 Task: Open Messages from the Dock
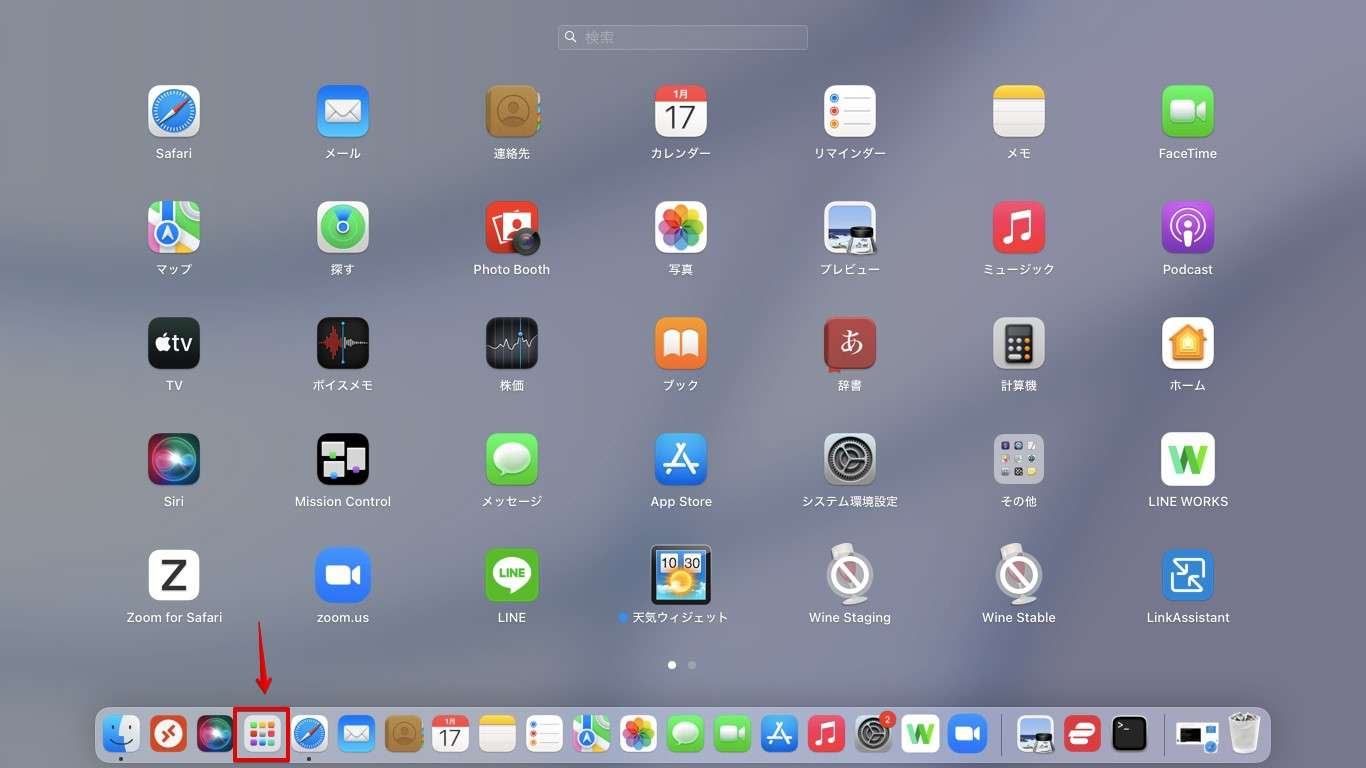[685, 735]
